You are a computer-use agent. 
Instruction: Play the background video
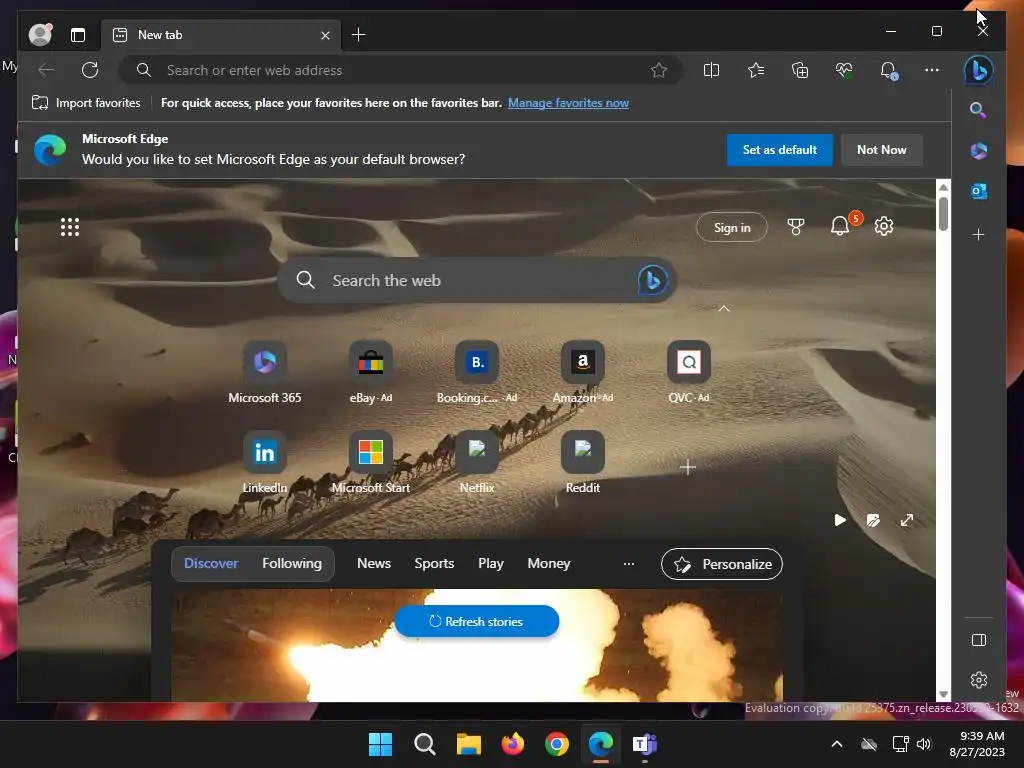(x=840, y=520)
